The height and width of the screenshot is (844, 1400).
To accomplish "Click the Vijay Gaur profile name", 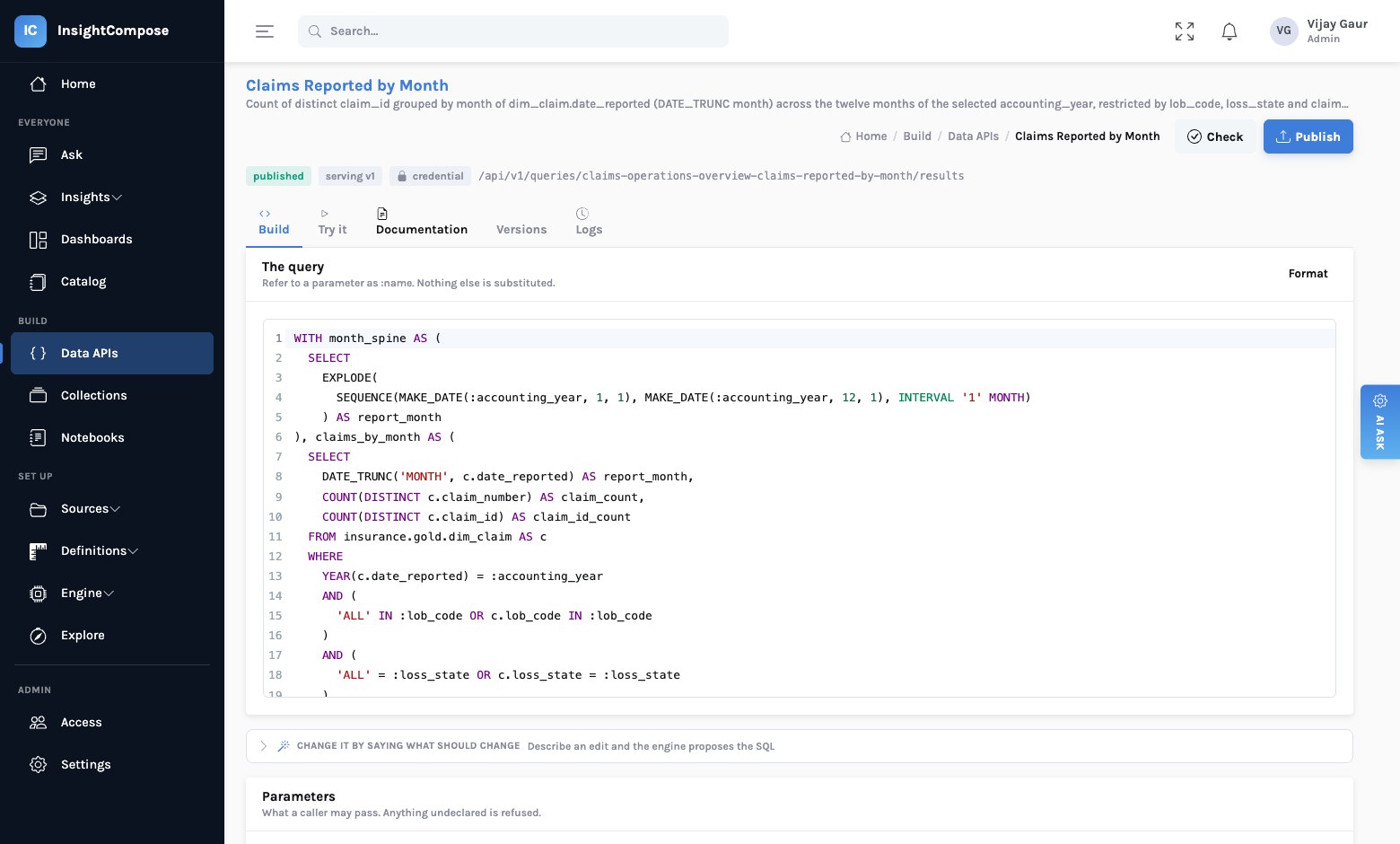I will click(x=1337, y=24).
